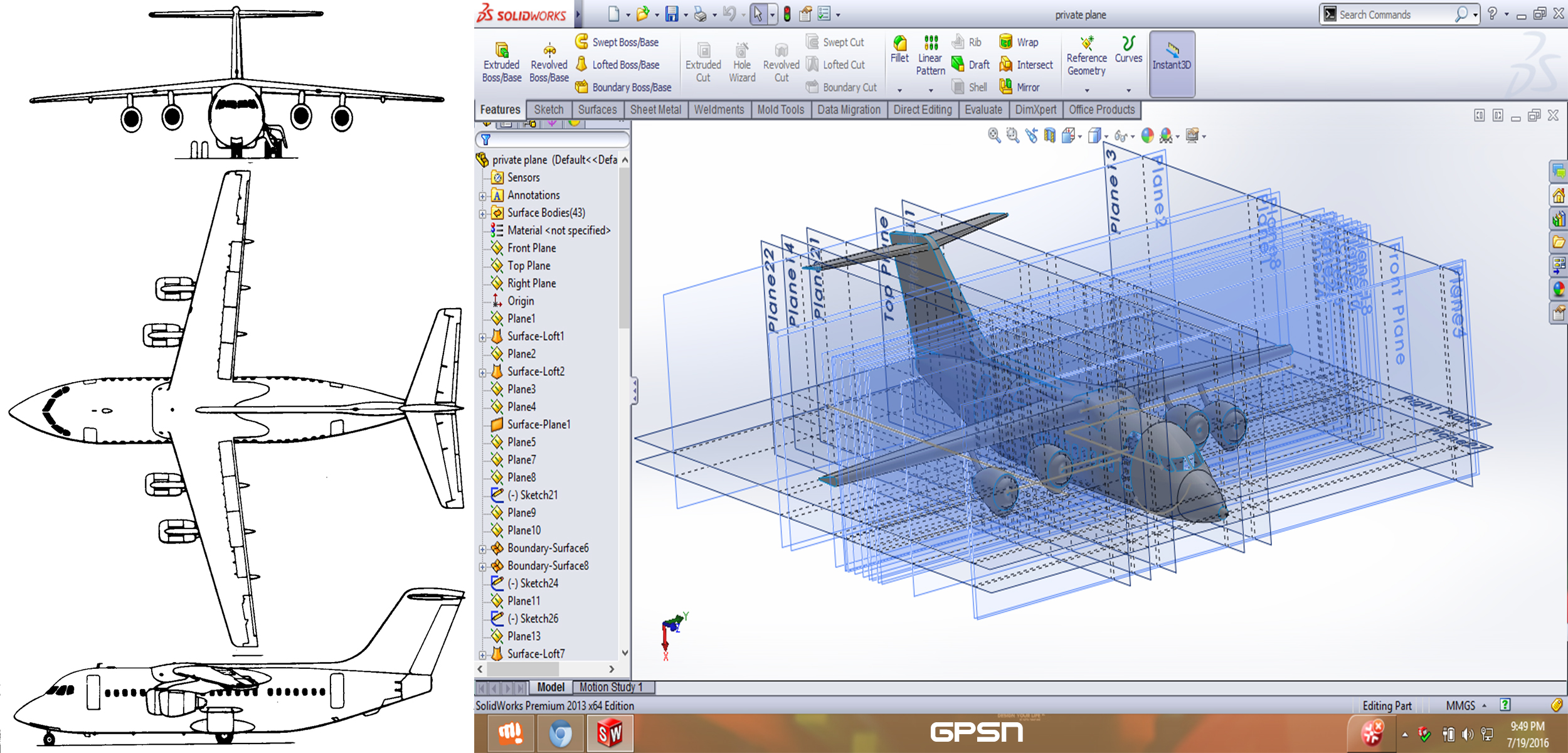The height and width of the screenshot is (753, 1568).
Task: Open the Display Style dropdown
Action: pyautogui.click(x=1106, y=136)
